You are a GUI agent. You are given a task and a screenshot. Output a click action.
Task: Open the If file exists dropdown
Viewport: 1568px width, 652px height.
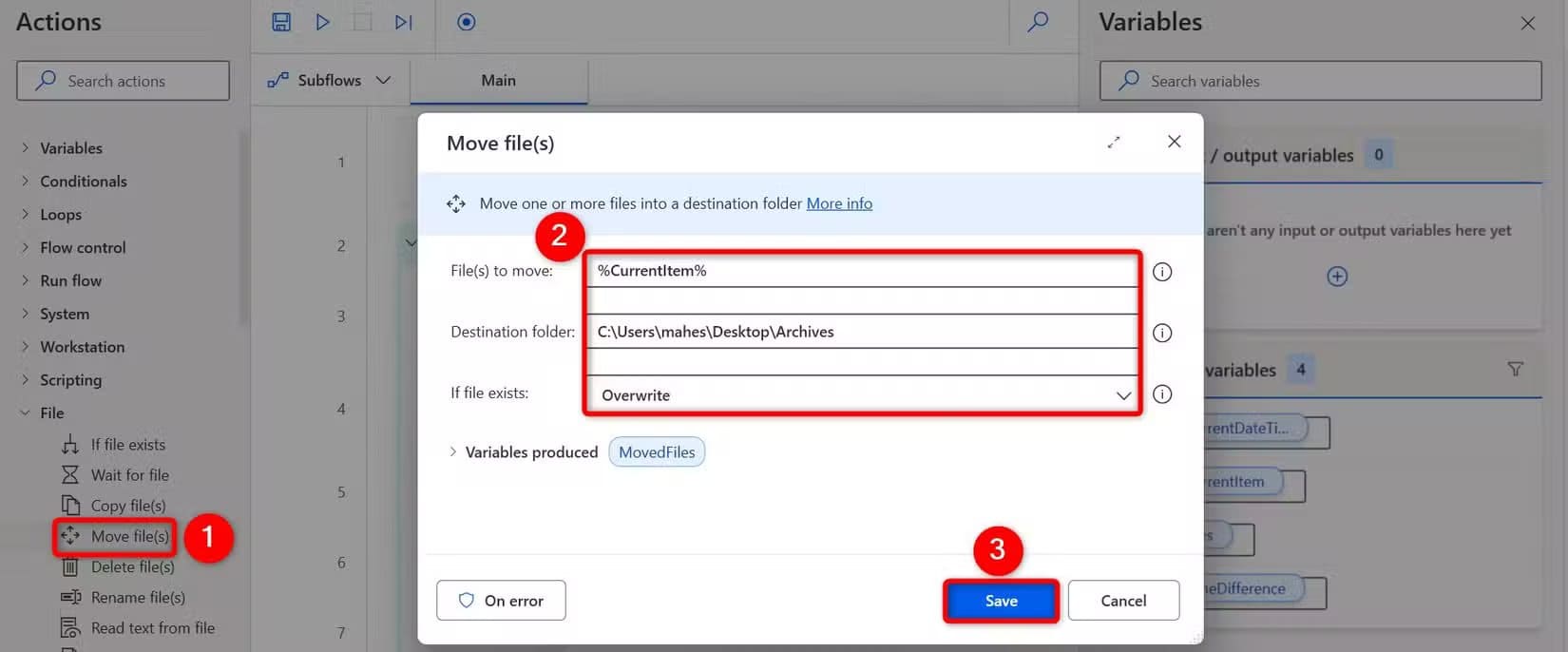862,395
